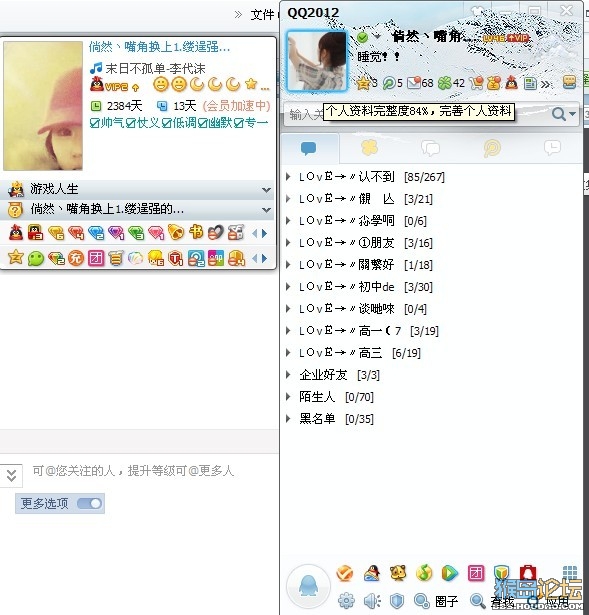Click the green online status check icon
589x615 pixels.
point(363,37)
